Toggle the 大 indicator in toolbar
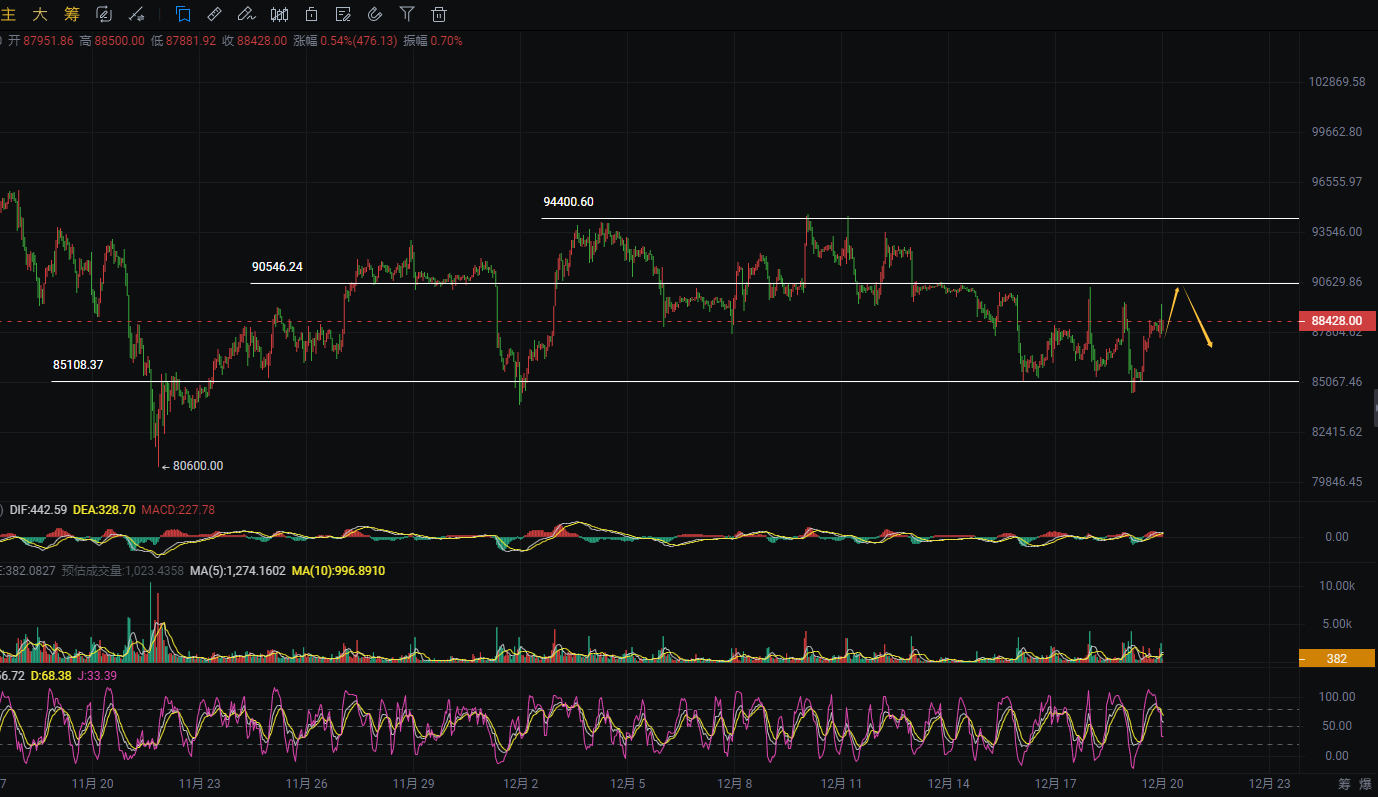The image size is (1378, 797). pos(40,14)
